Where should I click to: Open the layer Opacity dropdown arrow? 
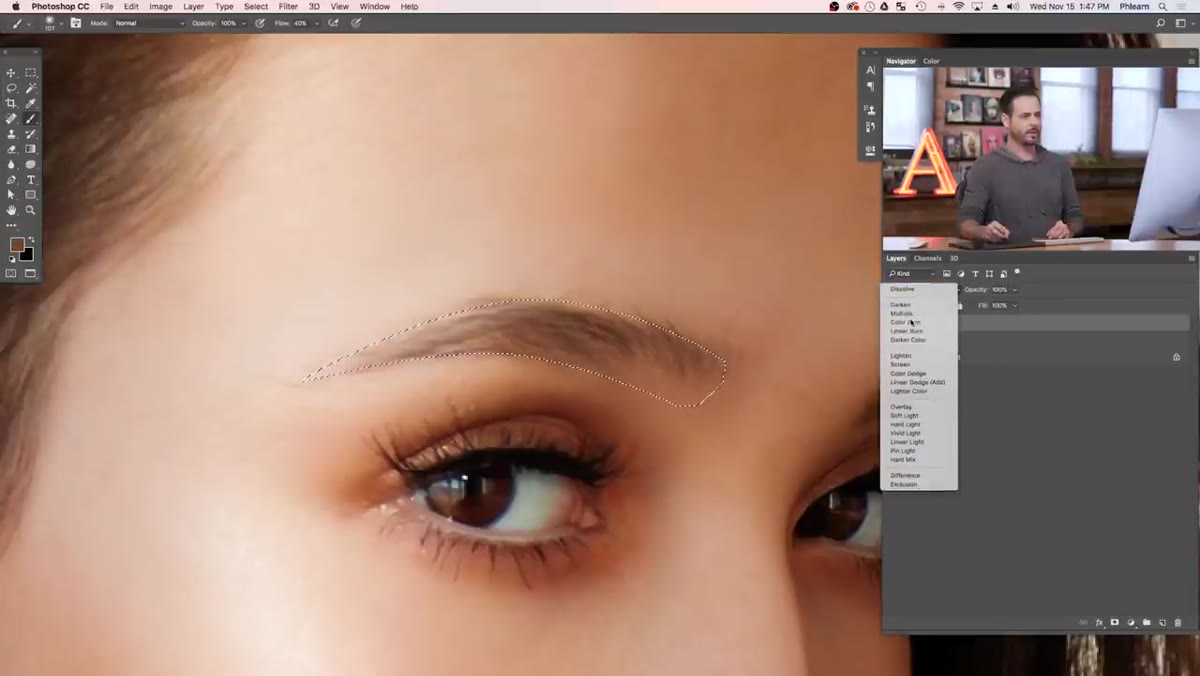coord(1014,290)
